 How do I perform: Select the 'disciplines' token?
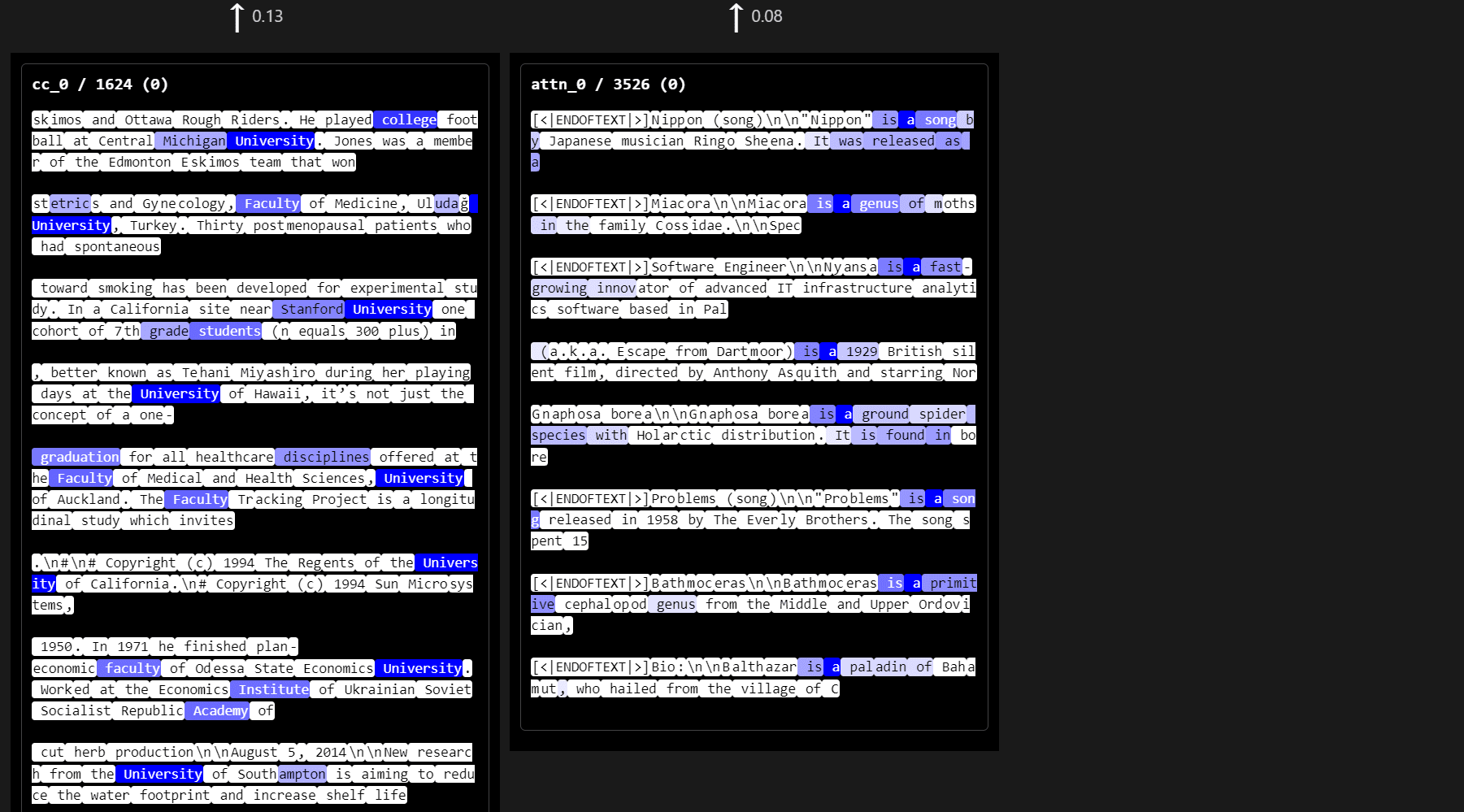point(325,457)
